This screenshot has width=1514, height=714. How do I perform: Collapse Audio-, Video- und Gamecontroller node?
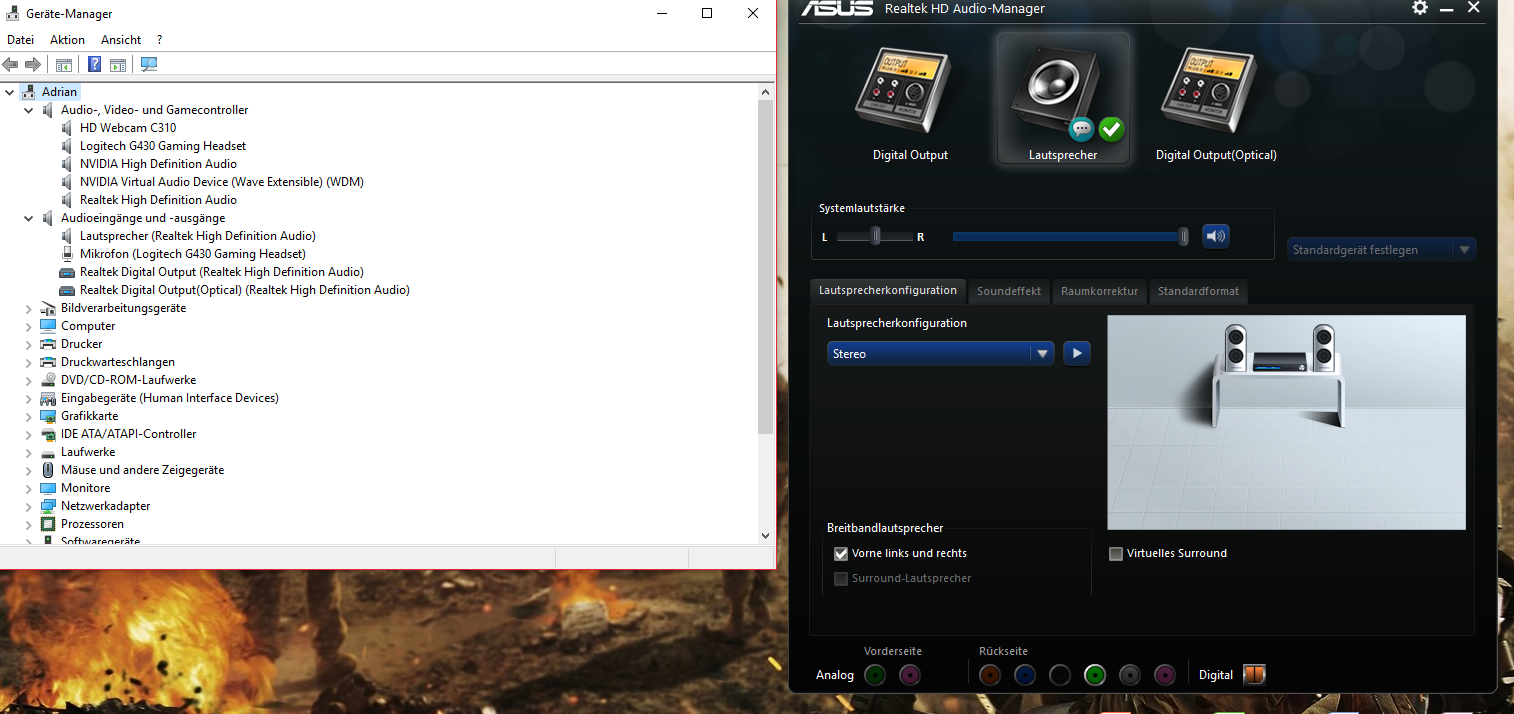tap(28, 110)
